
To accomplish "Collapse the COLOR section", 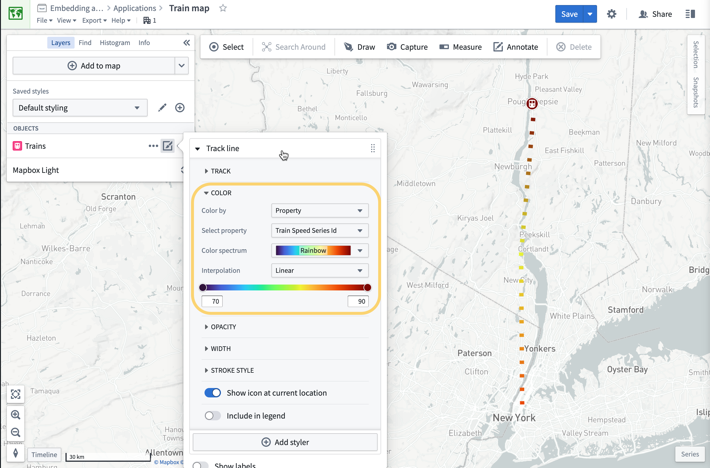I will click(x=218, y=193).
